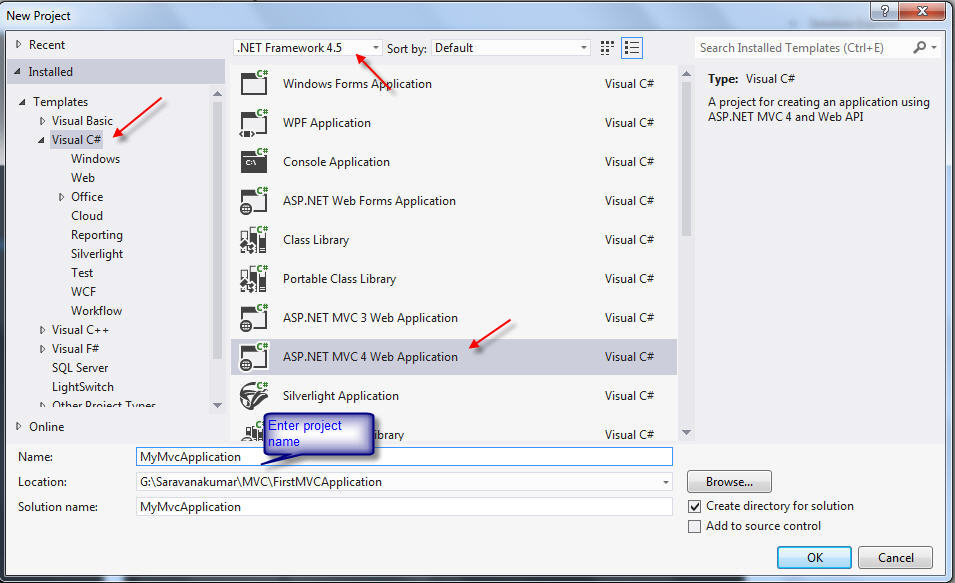Click the Windows Forms Application template icon
Viewport: 955px width, 583px height.
click(254, 83)
